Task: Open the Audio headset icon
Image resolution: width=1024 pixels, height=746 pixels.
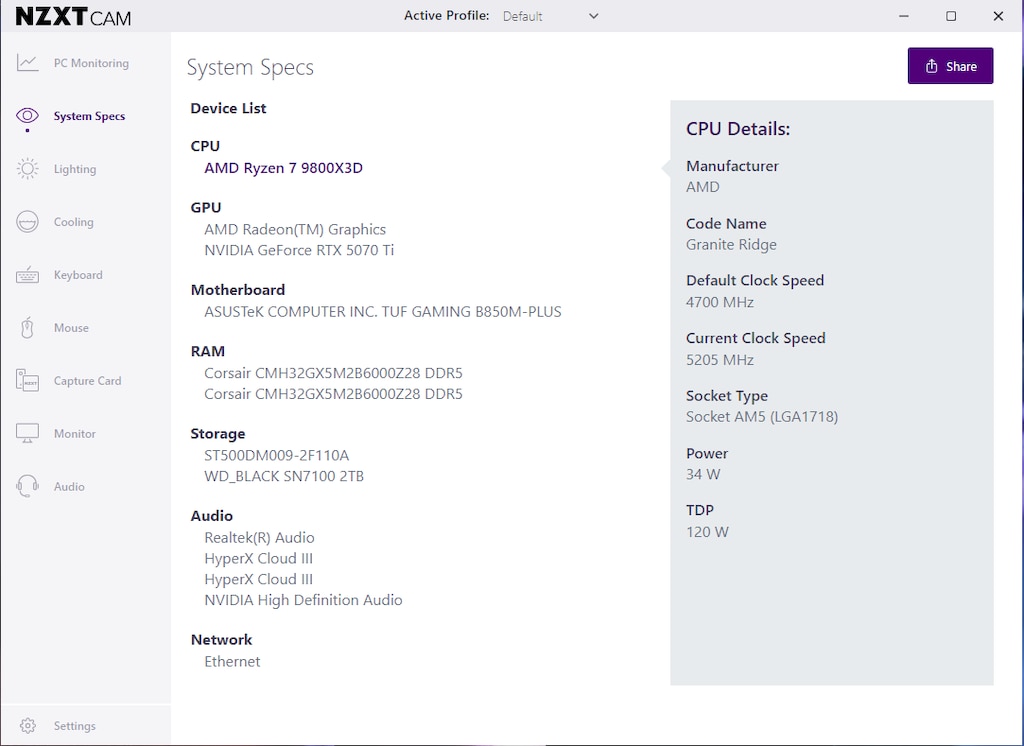Action: click(27, 486)
